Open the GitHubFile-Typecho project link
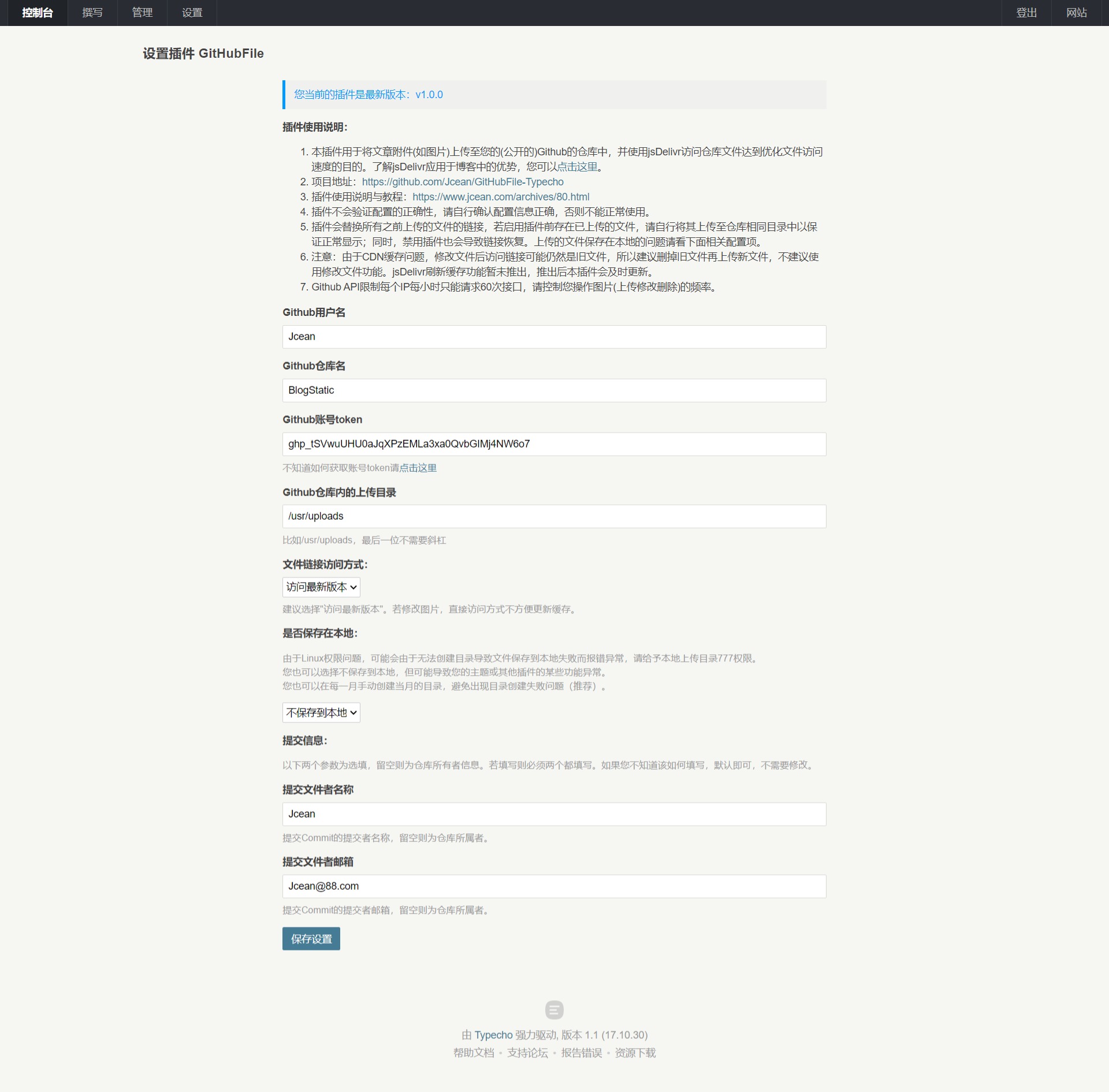 click(462, 181)
